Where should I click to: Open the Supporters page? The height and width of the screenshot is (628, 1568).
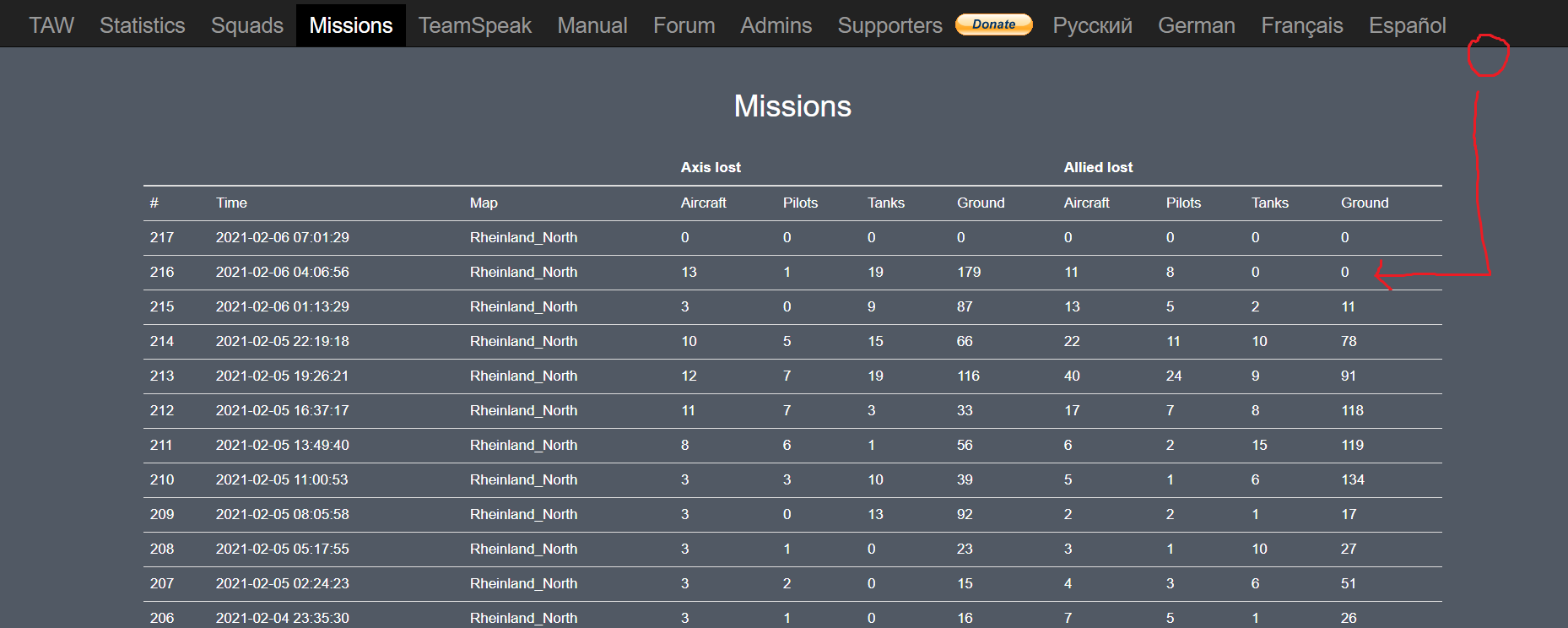(889, 25)
